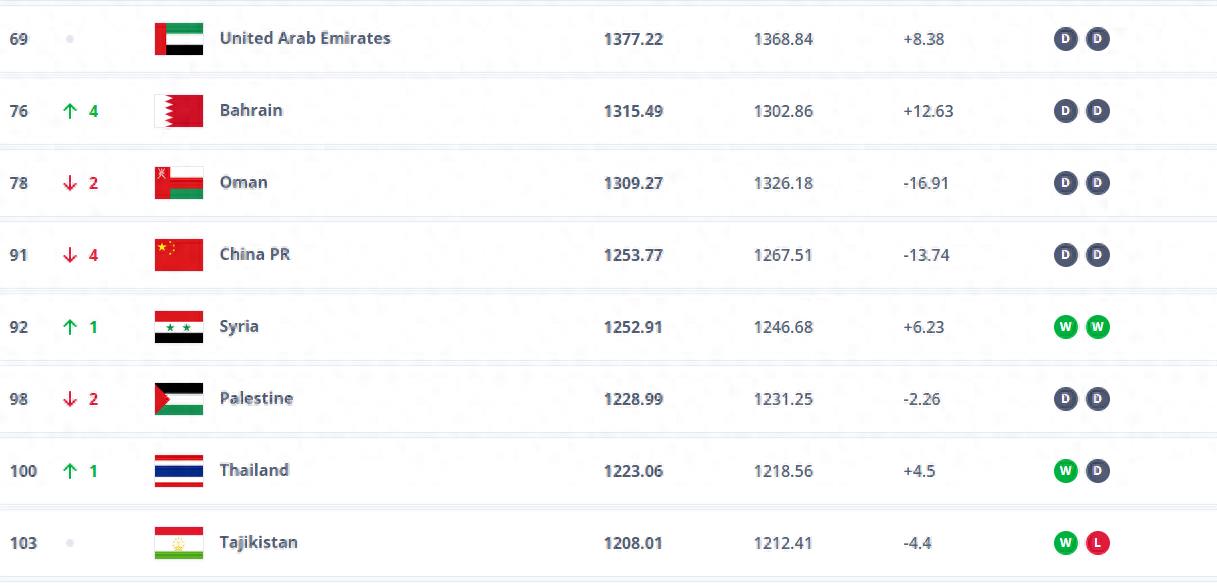Open the Tajikistan team link
This screenshot has height=586, width=1217.
point(258,543)
